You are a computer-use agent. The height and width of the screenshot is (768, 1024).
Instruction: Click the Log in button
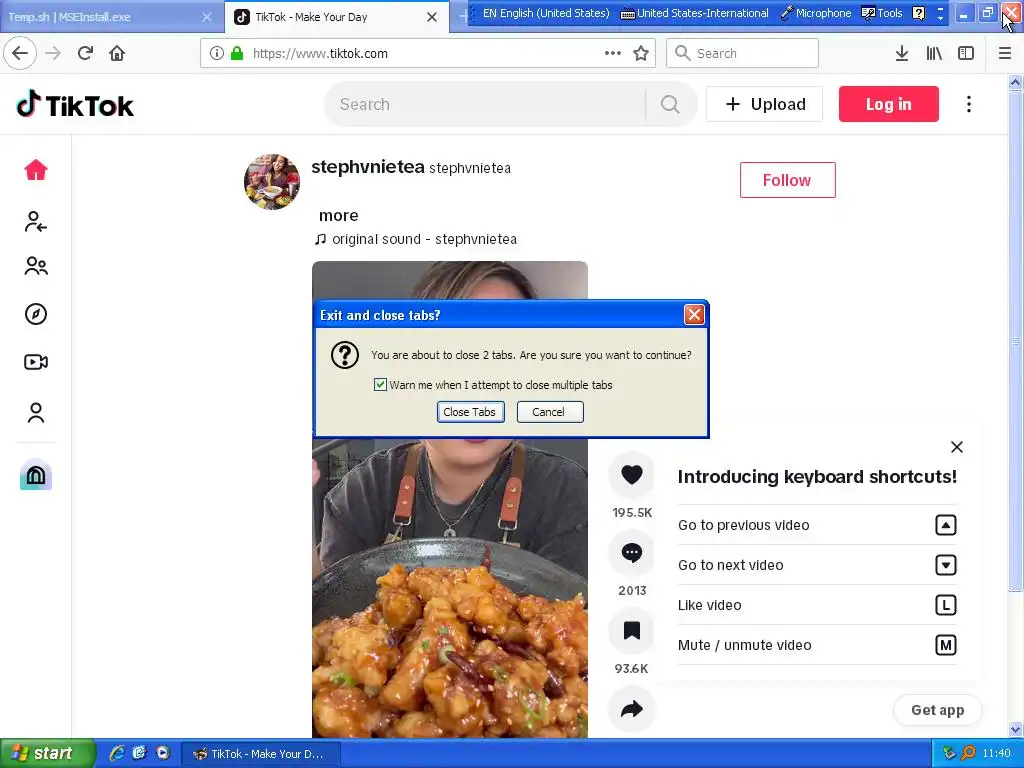[x=889, y=104]
